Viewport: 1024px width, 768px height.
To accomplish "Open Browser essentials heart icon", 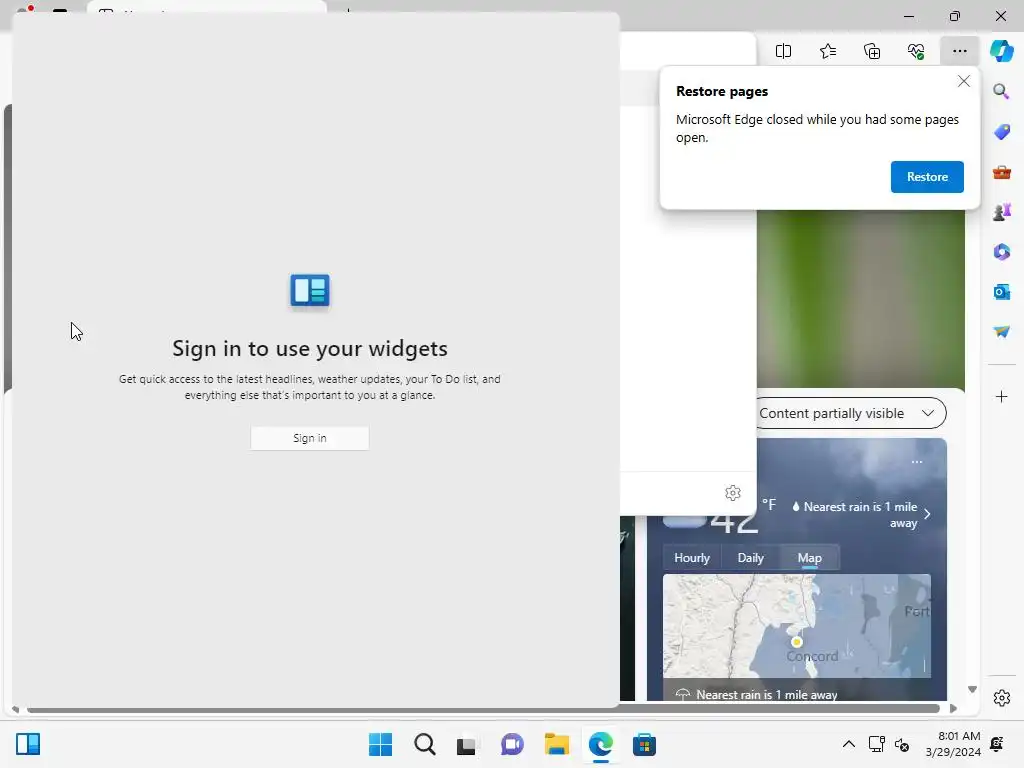I will click(916, 51).
